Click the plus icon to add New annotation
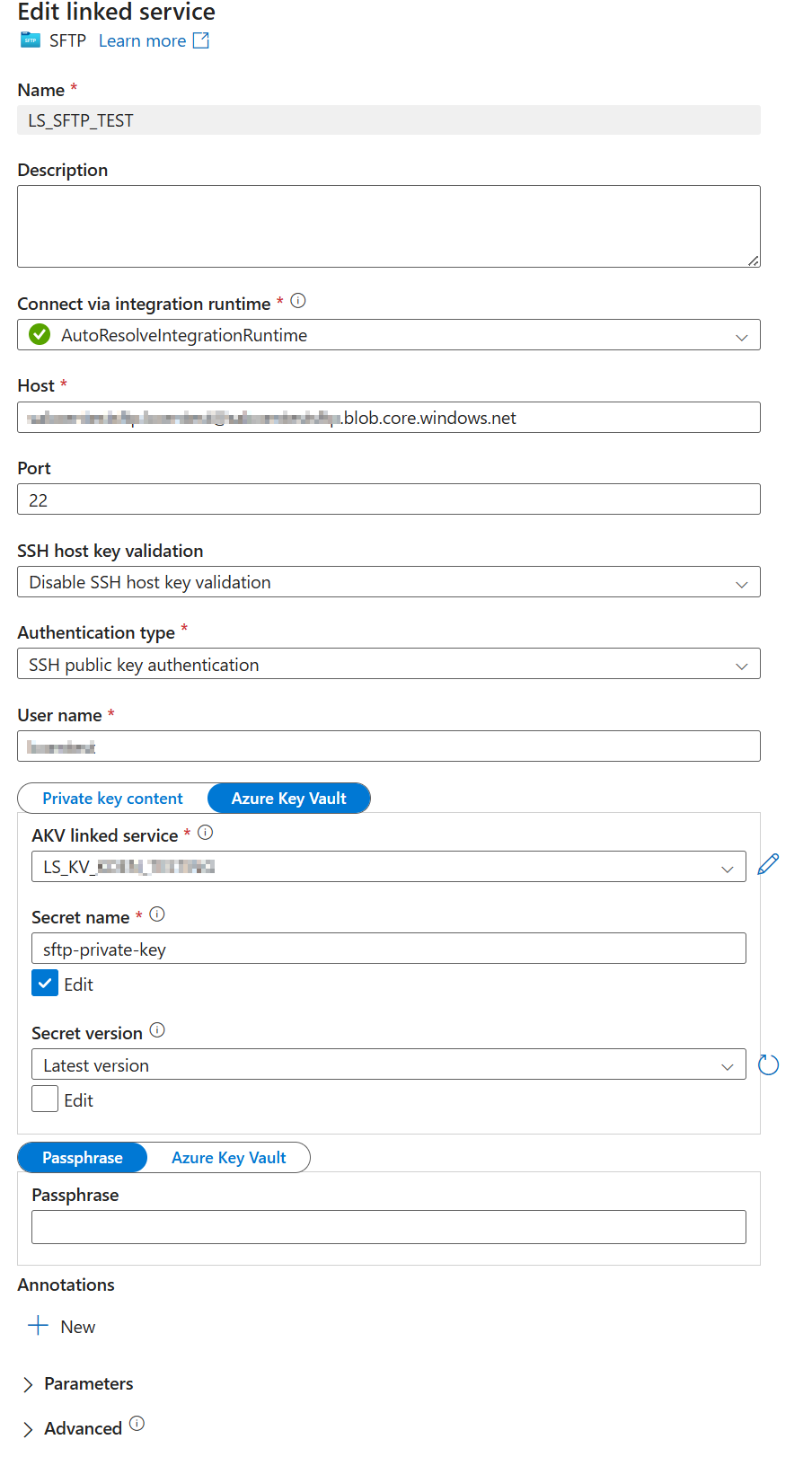This screenshot has height=1457, width=812. click(38, 1326)
